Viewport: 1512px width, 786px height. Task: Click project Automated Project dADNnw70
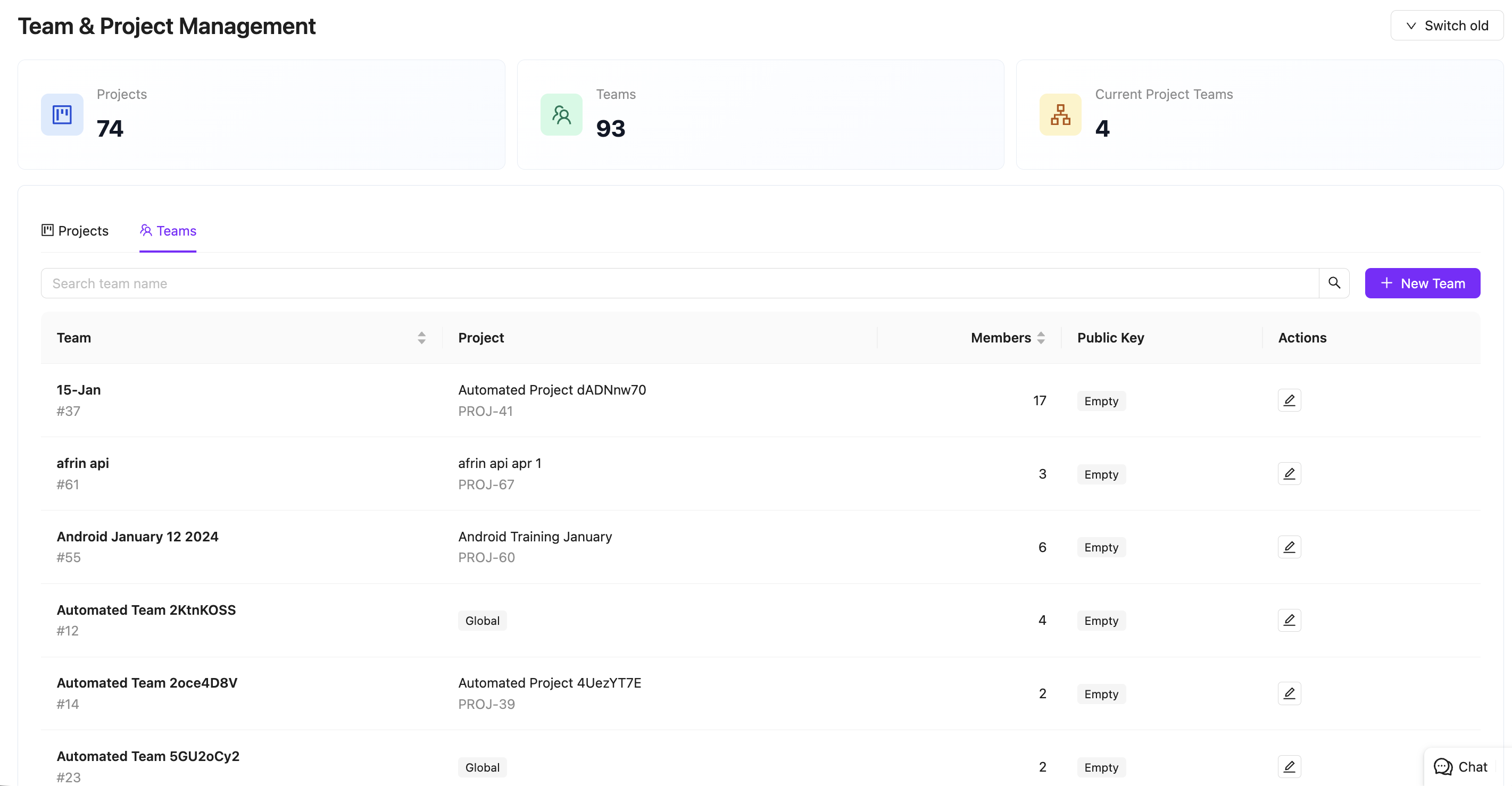[x=552, y=390]
